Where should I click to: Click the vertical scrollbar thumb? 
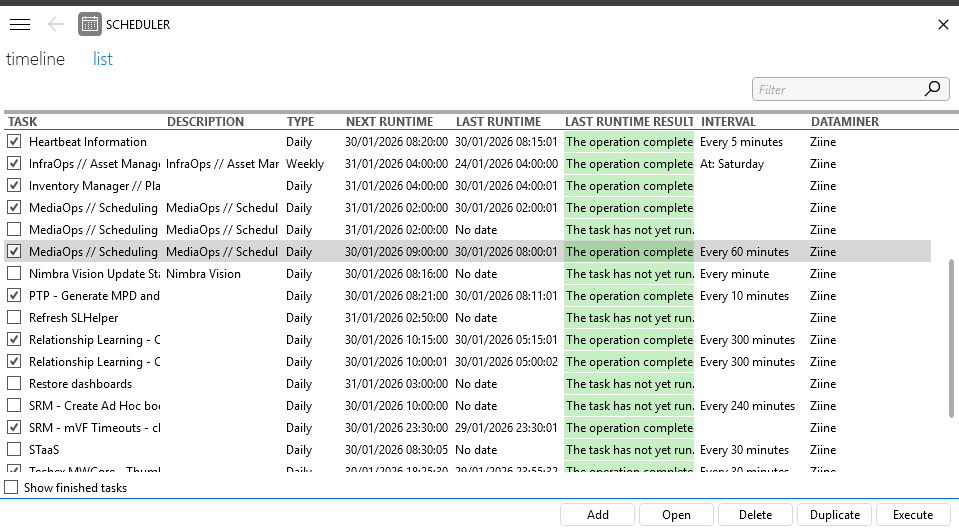click(950, 338)
